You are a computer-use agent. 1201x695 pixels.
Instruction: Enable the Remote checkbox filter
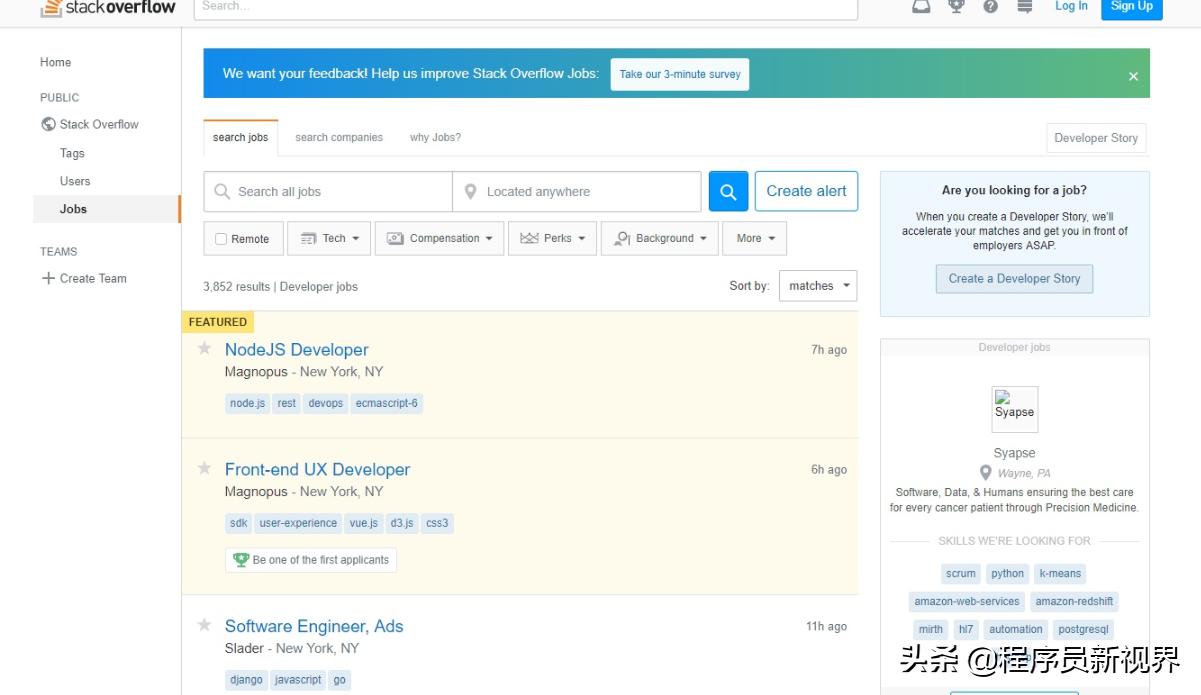(x=221, y=239)
